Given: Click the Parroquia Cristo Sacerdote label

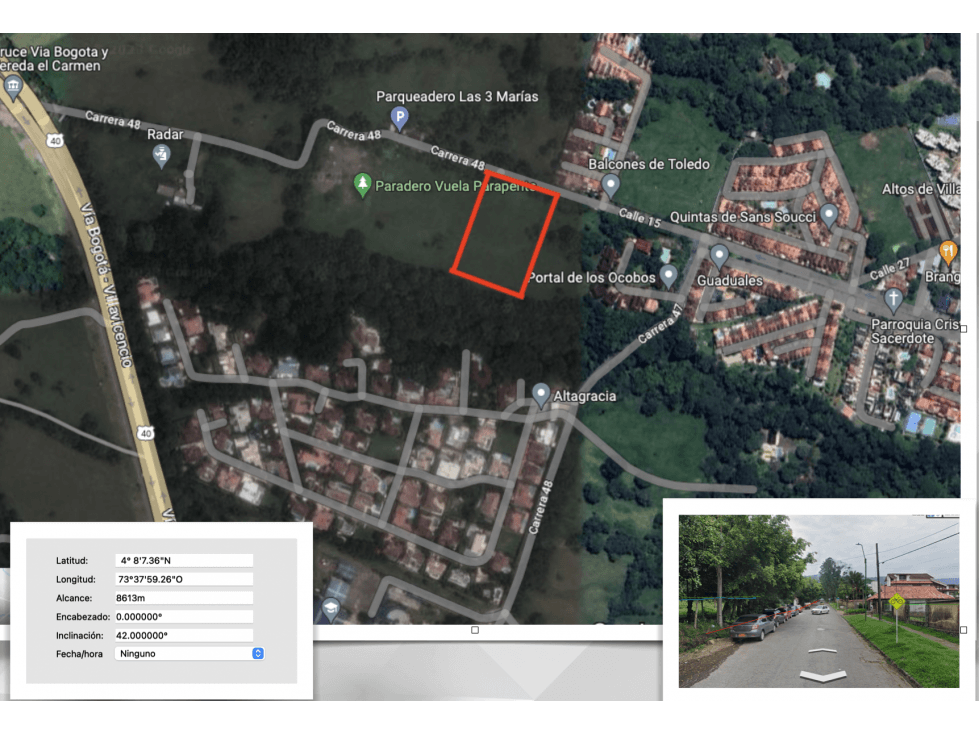Looking at the screenshot, I should coord(915,331).
